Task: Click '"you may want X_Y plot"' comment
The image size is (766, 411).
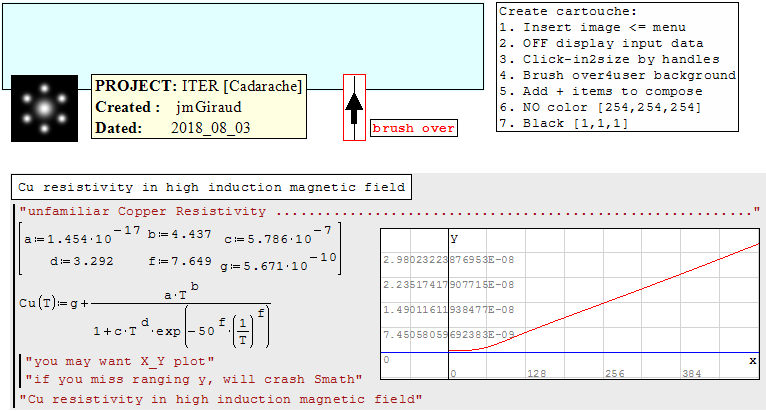Action: (x=120, y=362)
